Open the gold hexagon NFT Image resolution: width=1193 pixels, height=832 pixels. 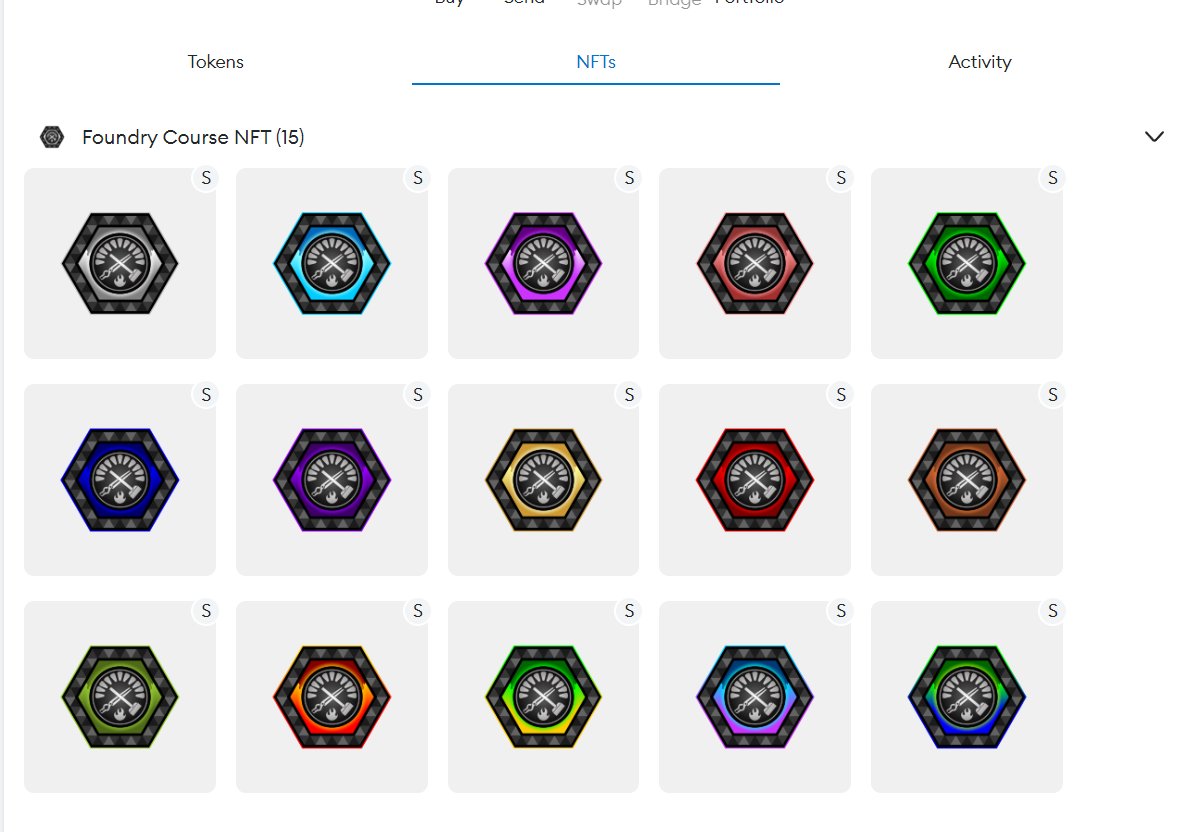(543, 480)
